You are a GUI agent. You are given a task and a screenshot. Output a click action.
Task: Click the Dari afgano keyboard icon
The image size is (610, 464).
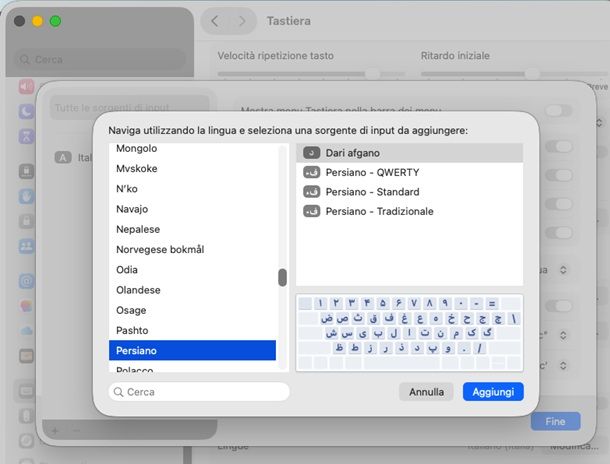coord(312,153)
